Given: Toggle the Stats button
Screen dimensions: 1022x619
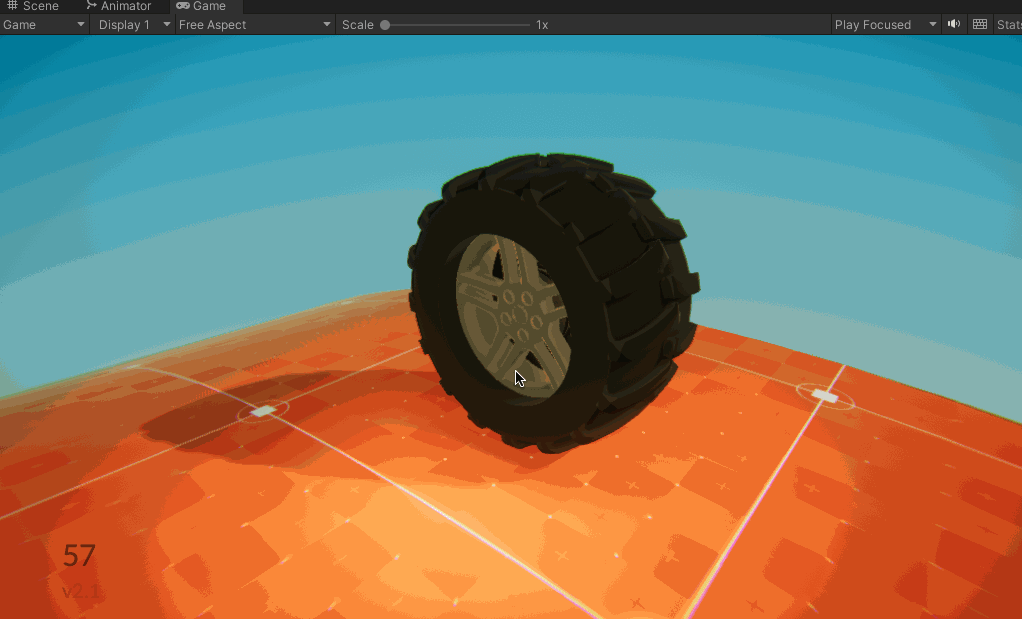Looking at the screenshot, I should pyautogui.click(x=1008, y=24).
